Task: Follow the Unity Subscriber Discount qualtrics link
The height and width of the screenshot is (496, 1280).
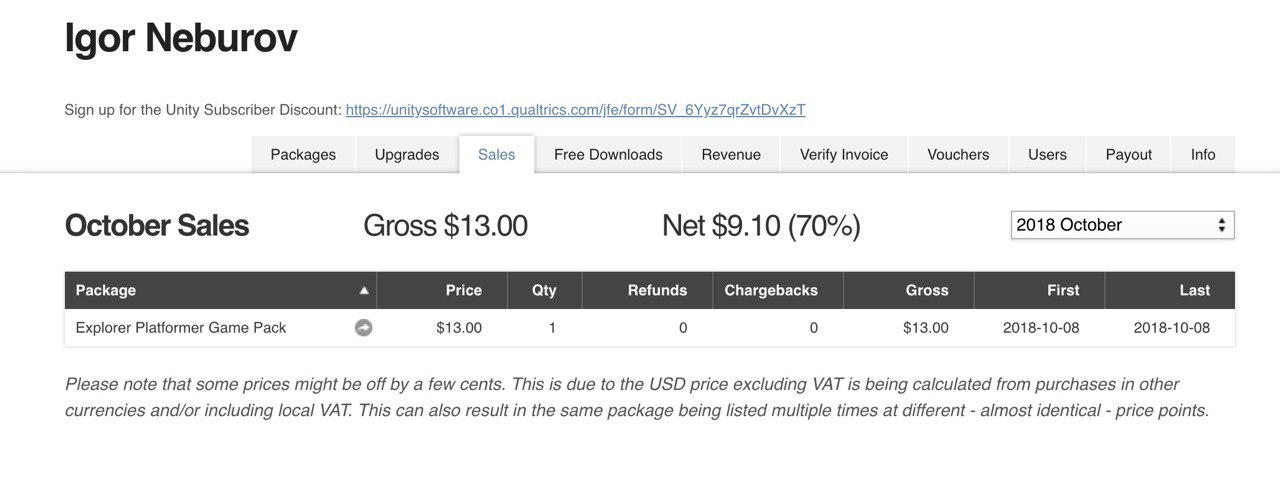Action: pyautogui.click(x=575, y=110)
